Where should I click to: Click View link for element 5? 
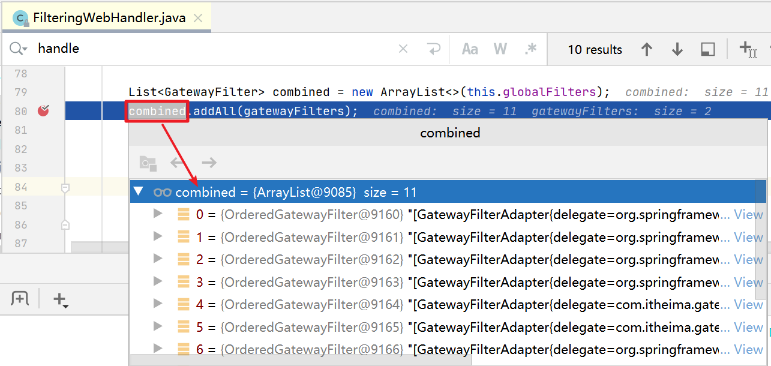(748, 327)
